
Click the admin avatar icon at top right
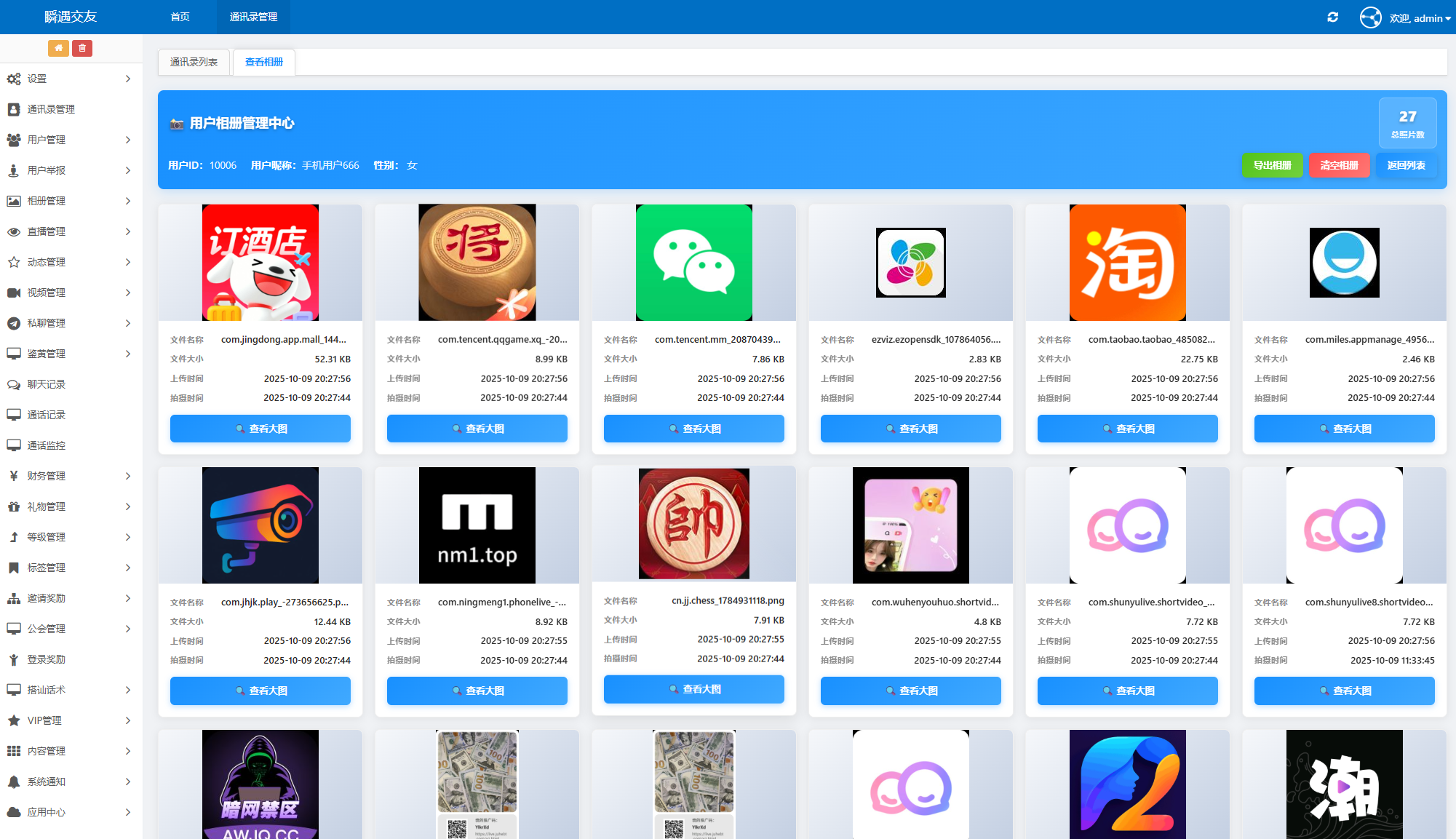[x=1370, y=17]
